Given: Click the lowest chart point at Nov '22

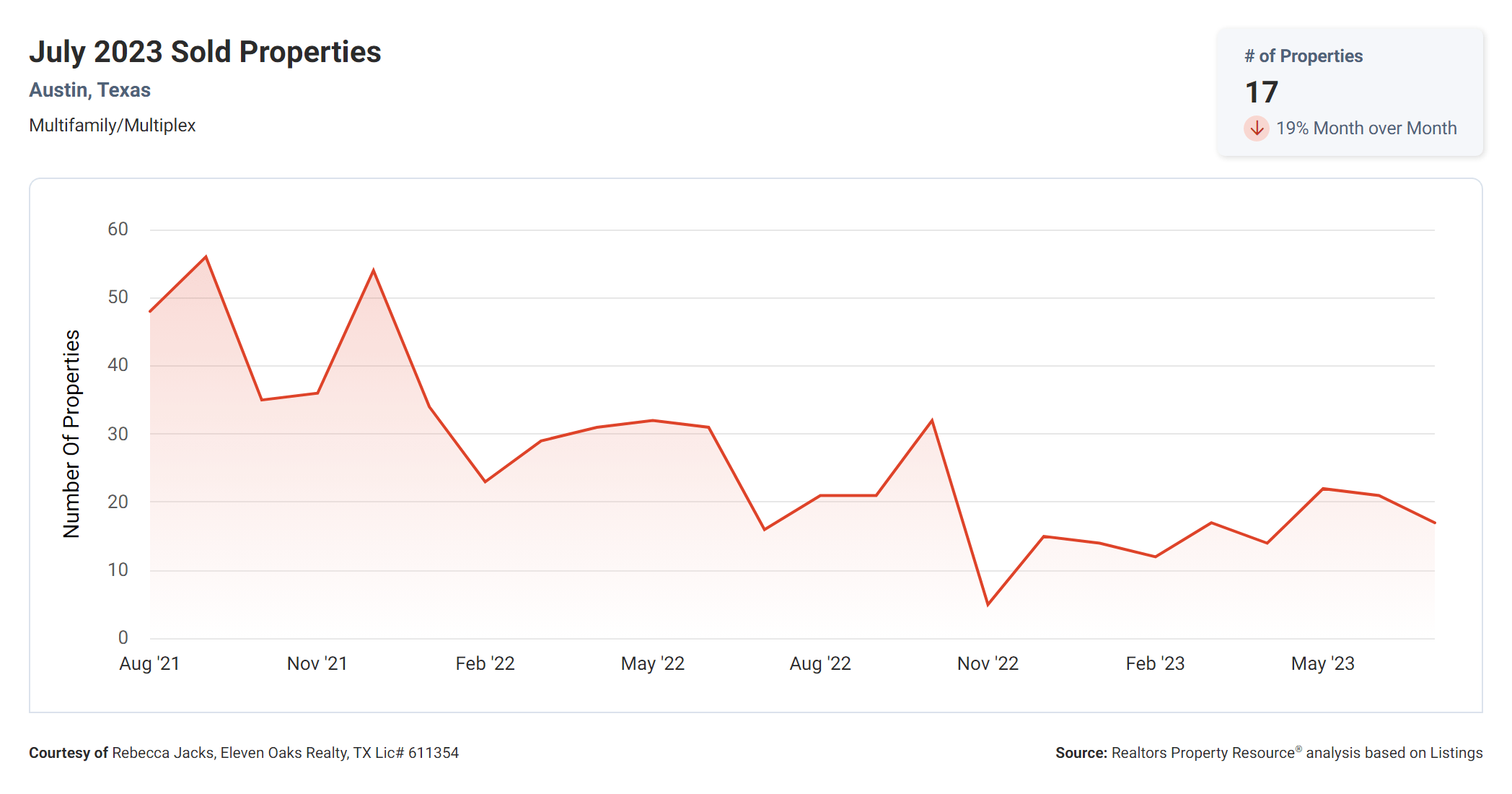Looking at the screenshot, I should point(988,604).
